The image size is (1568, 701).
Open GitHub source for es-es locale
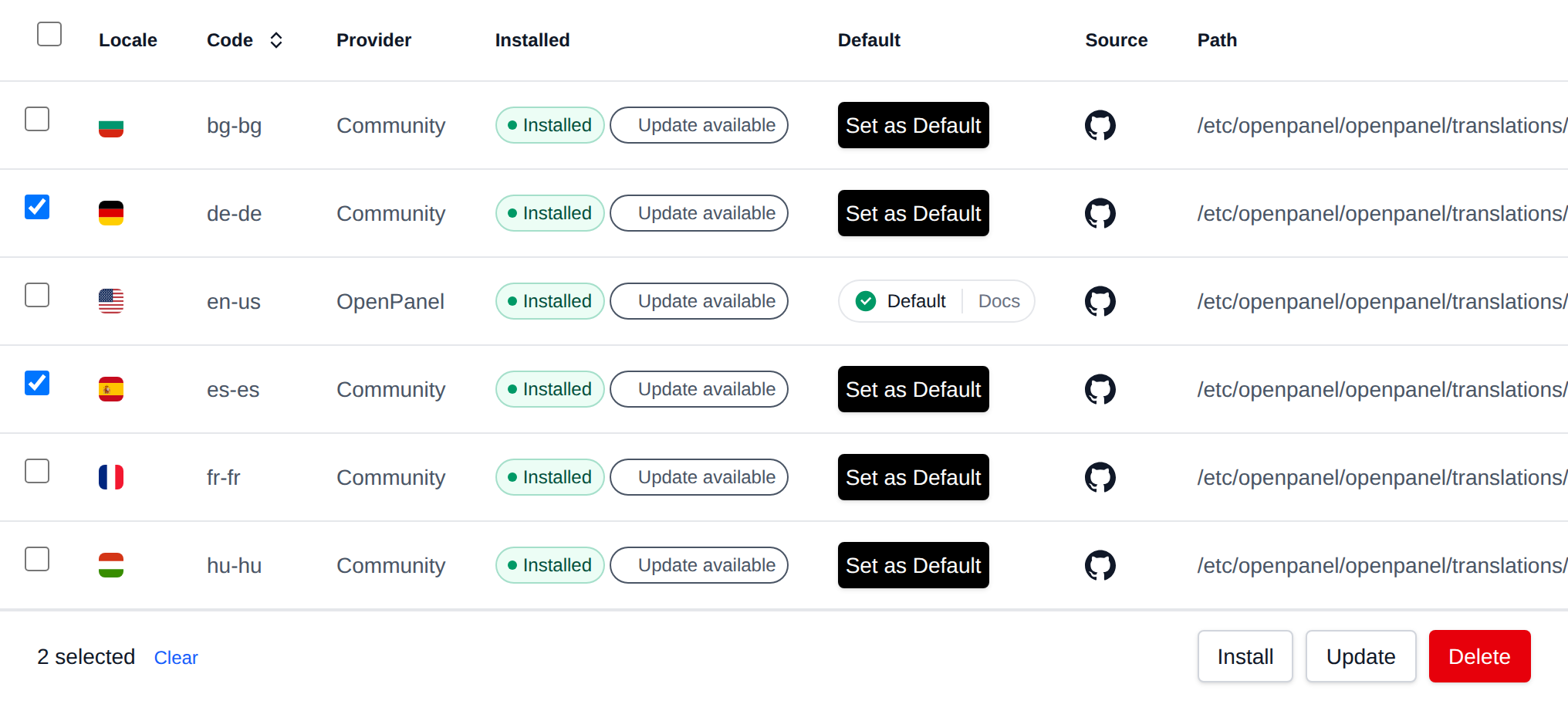[x=1100, y=389]
